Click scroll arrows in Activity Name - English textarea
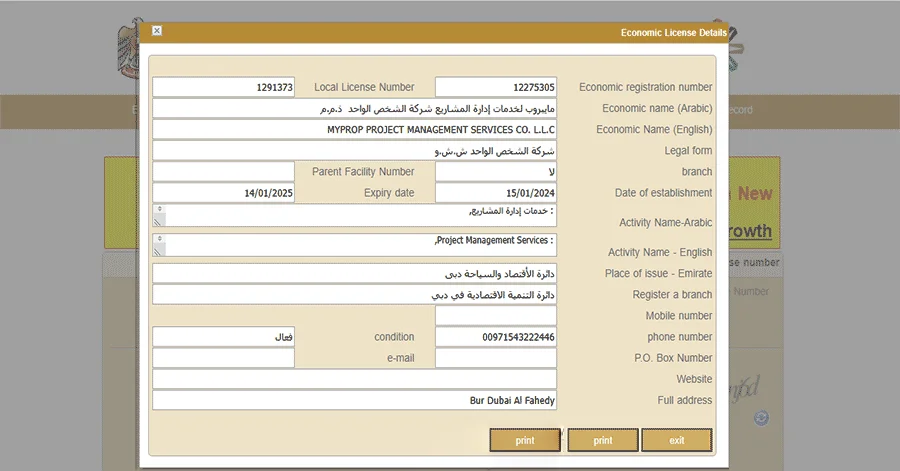The height and width of the screenshot is (471, 900). coord(160,239)
